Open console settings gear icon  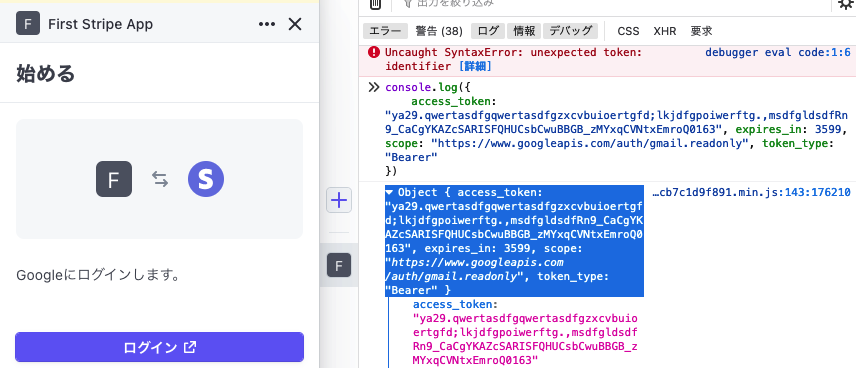(845, 4)
